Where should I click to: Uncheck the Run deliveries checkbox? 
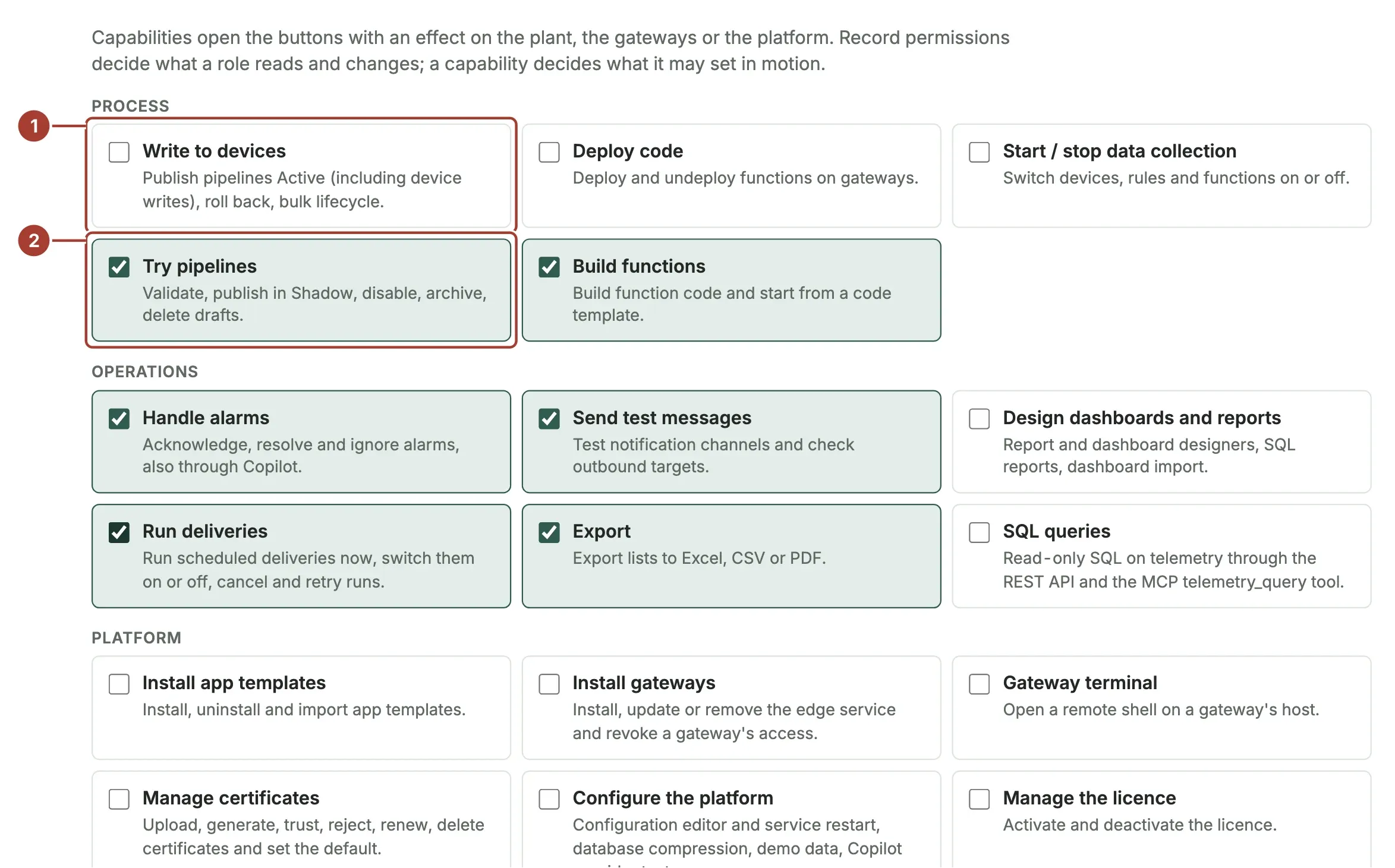point(119,532)
